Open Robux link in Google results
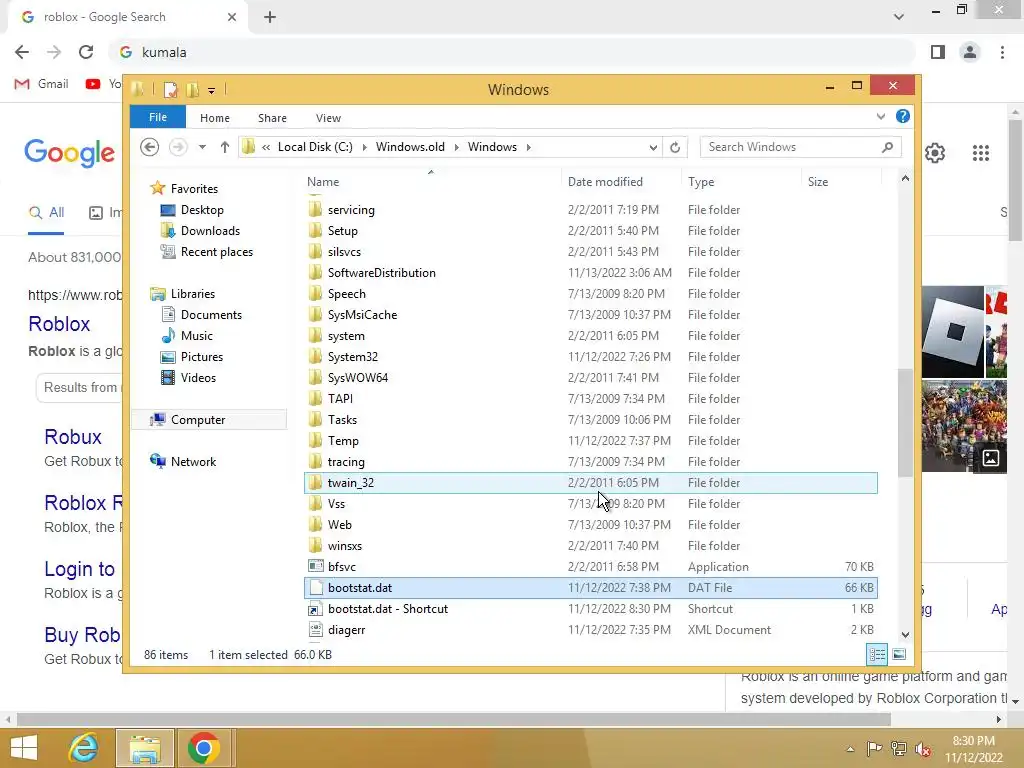Viewport: 1024px width, 768px height. 72,437
